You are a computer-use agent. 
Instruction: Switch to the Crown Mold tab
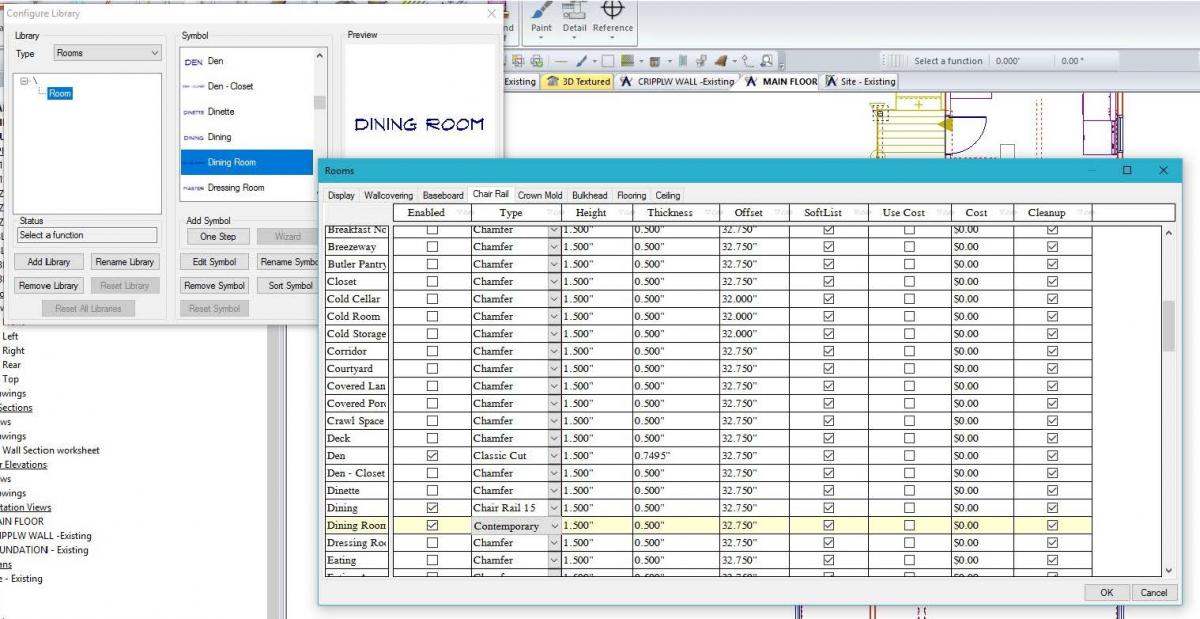[540, 195]
